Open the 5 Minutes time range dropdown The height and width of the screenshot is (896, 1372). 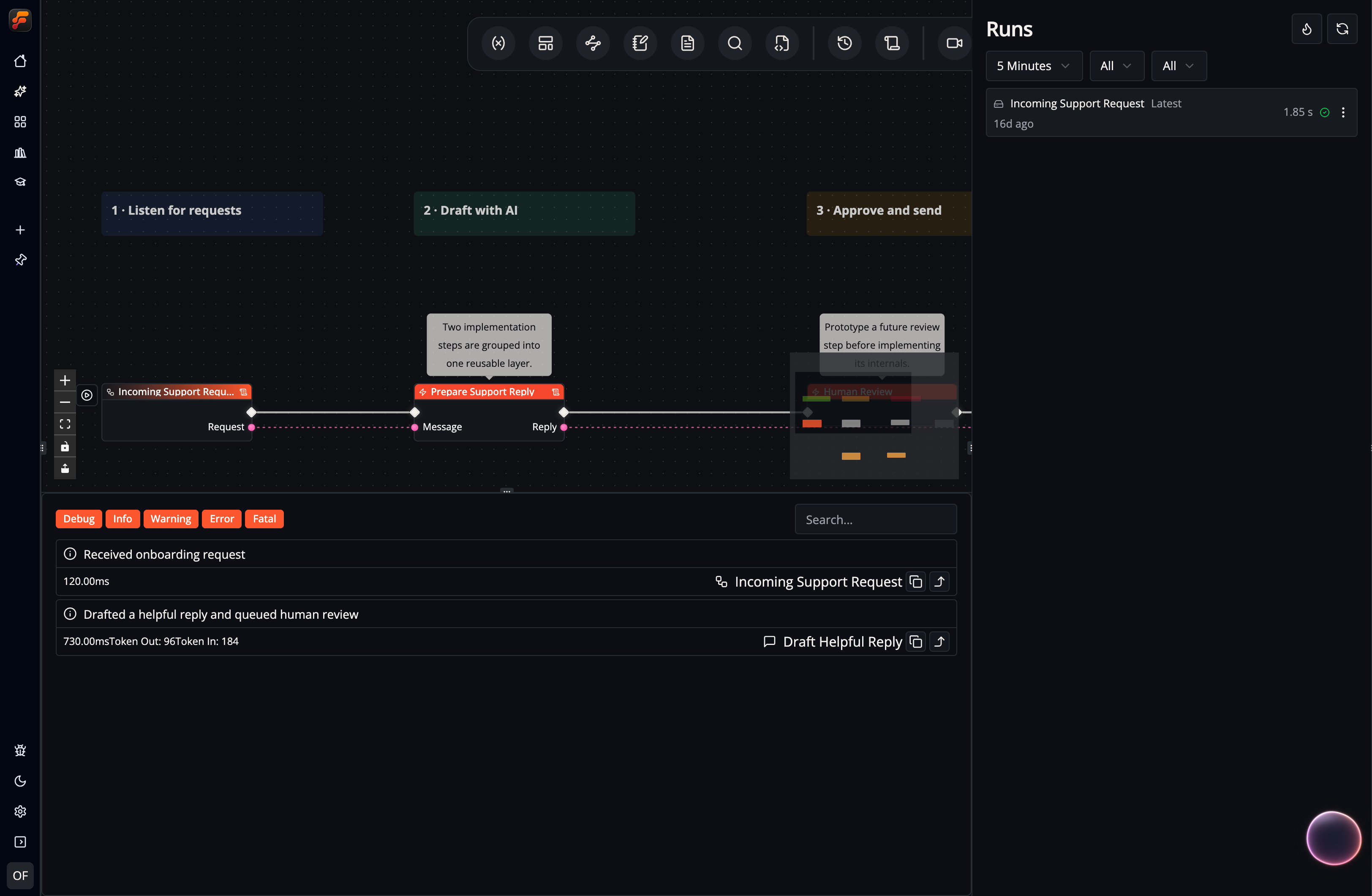click(x=1034, y=66)
